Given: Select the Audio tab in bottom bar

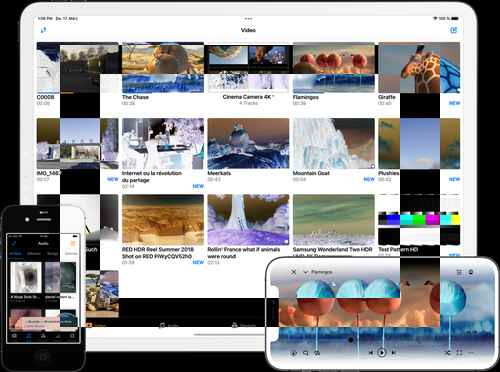Looking at the screenshot, I should pyautogui.click(x=169, y=325).
